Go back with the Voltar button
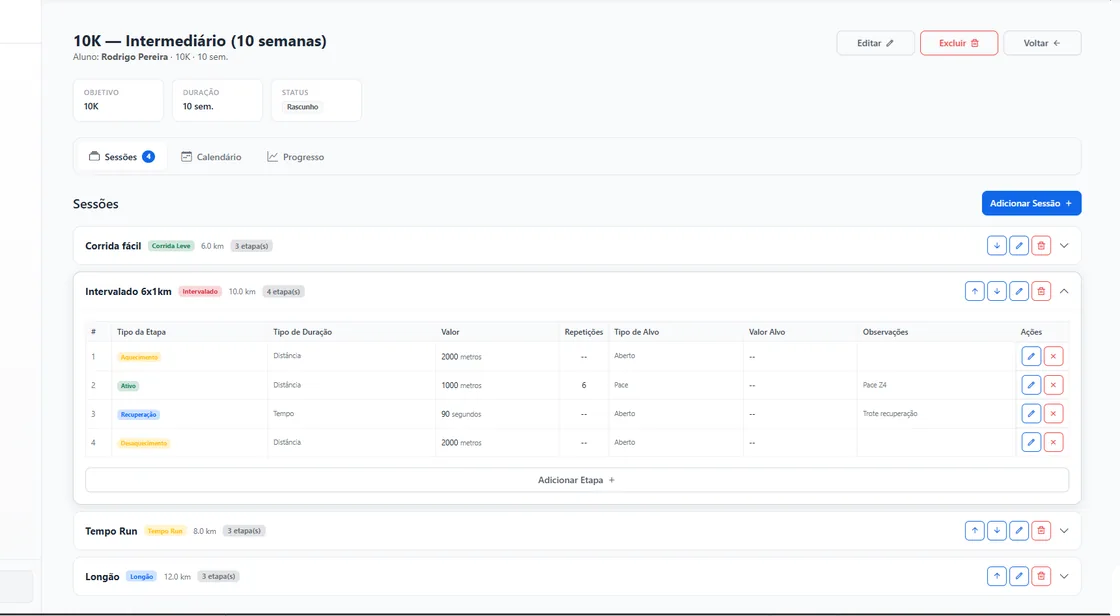The width and height of the screenshot is (1120, 616). 1042,43
